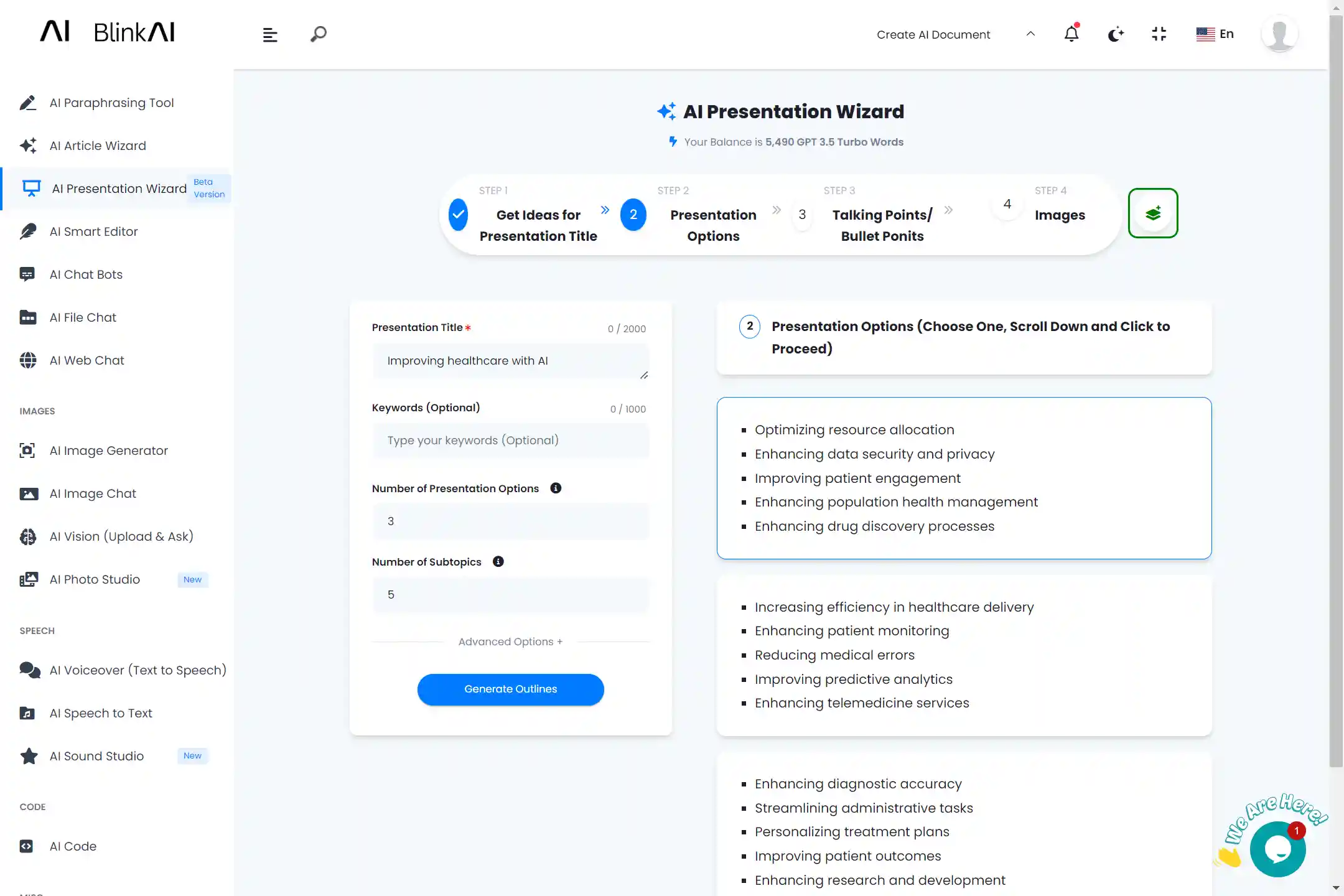
Task: Go to AI Image Generator in sidebar
Action: pos(109,450)
